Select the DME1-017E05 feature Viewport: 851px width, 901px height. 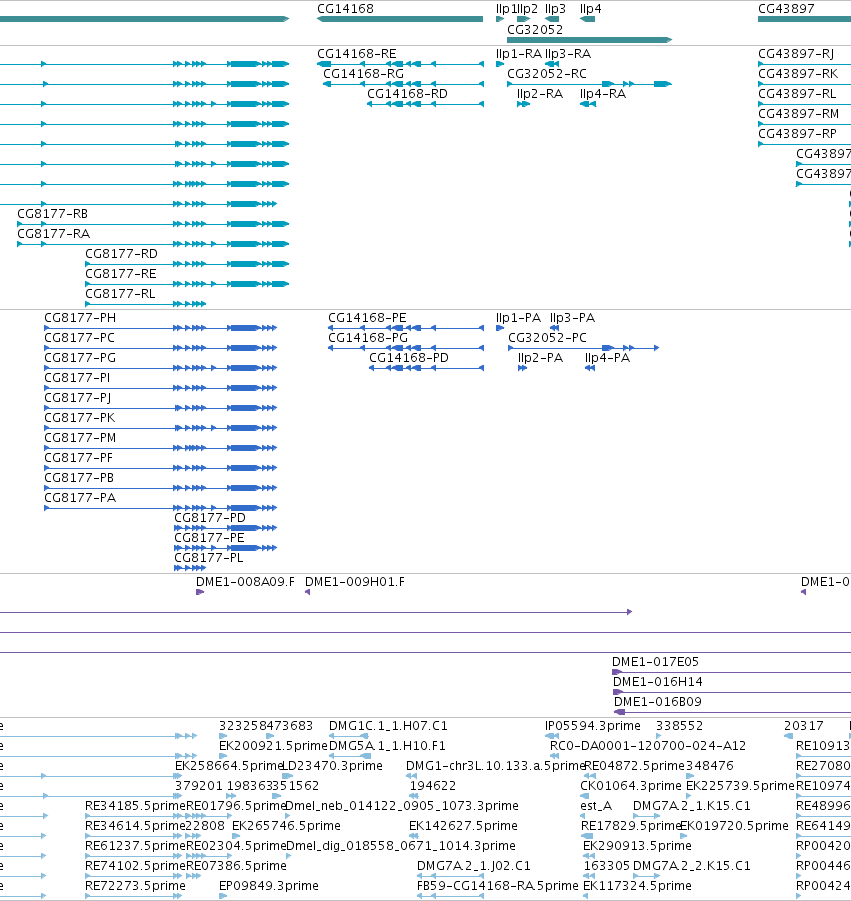(x=655, y=662)
